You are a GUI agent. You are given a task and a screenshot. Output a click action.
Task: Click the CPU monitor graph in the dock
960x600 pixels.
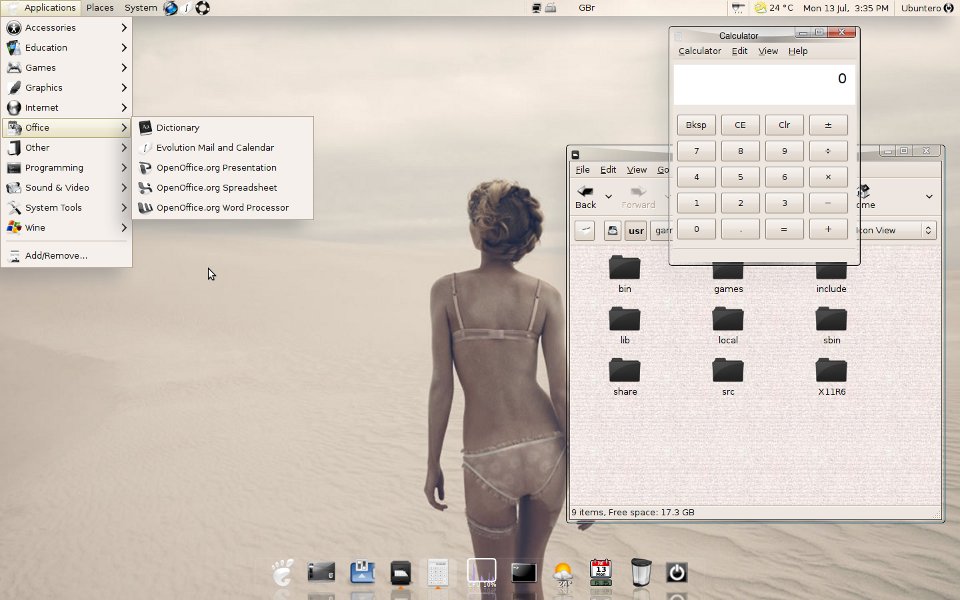(482, 572)
